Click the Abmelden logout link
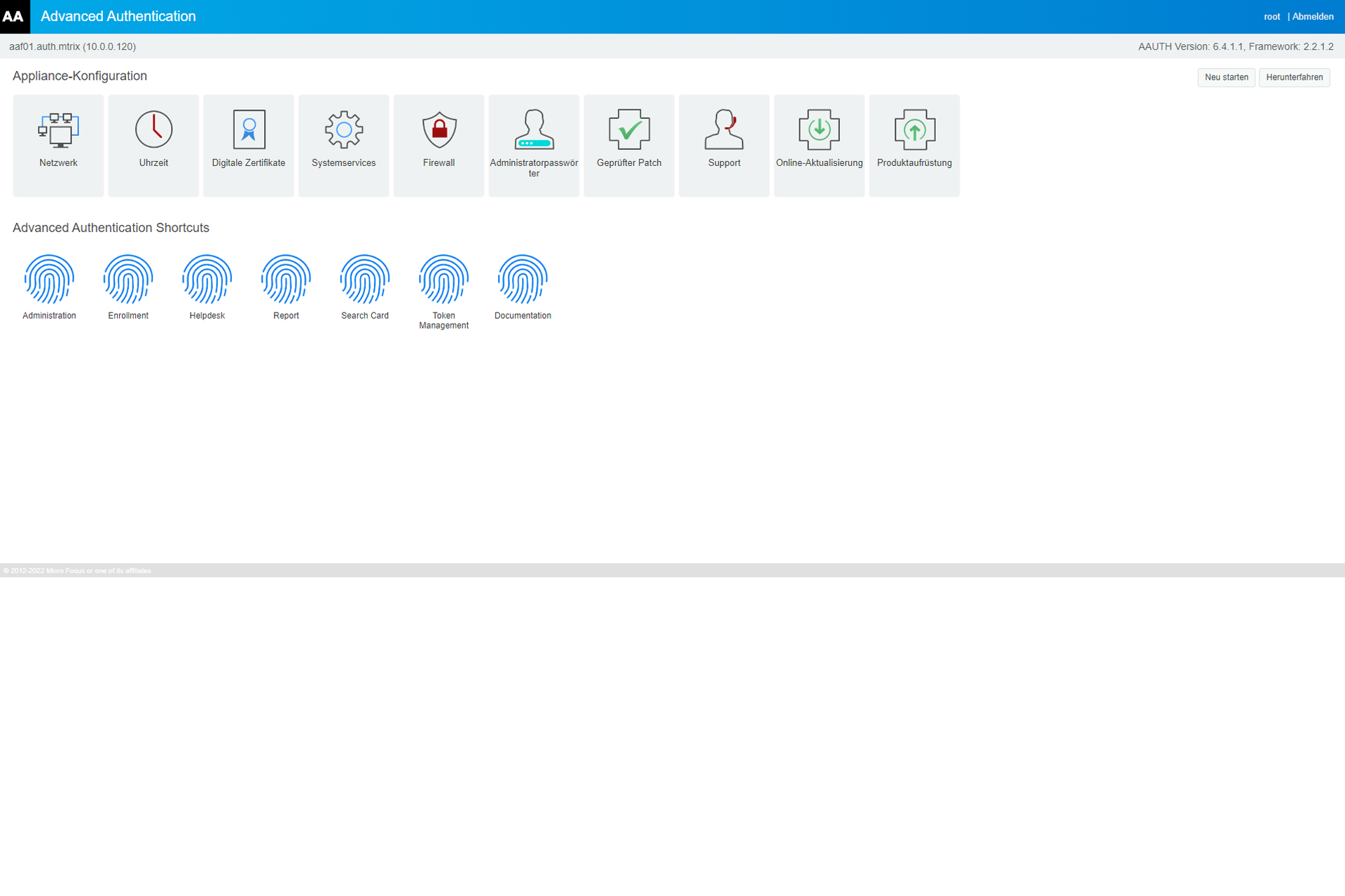 coord(1313,17)
